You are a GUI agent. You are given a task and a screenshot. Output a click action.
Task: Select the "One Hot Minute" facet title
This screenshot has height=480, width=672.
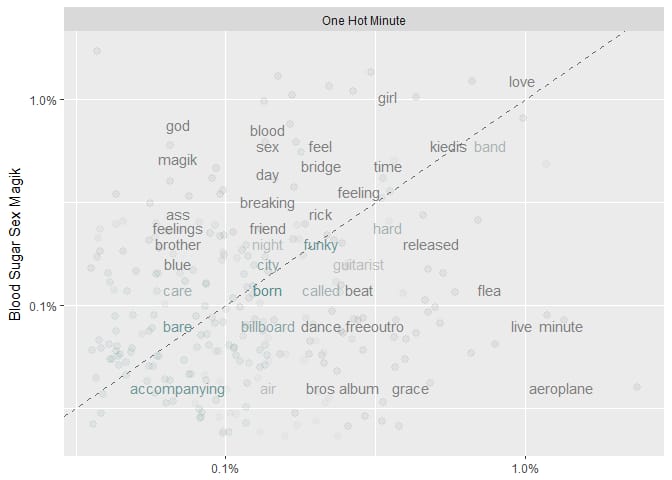pos(363,20)
